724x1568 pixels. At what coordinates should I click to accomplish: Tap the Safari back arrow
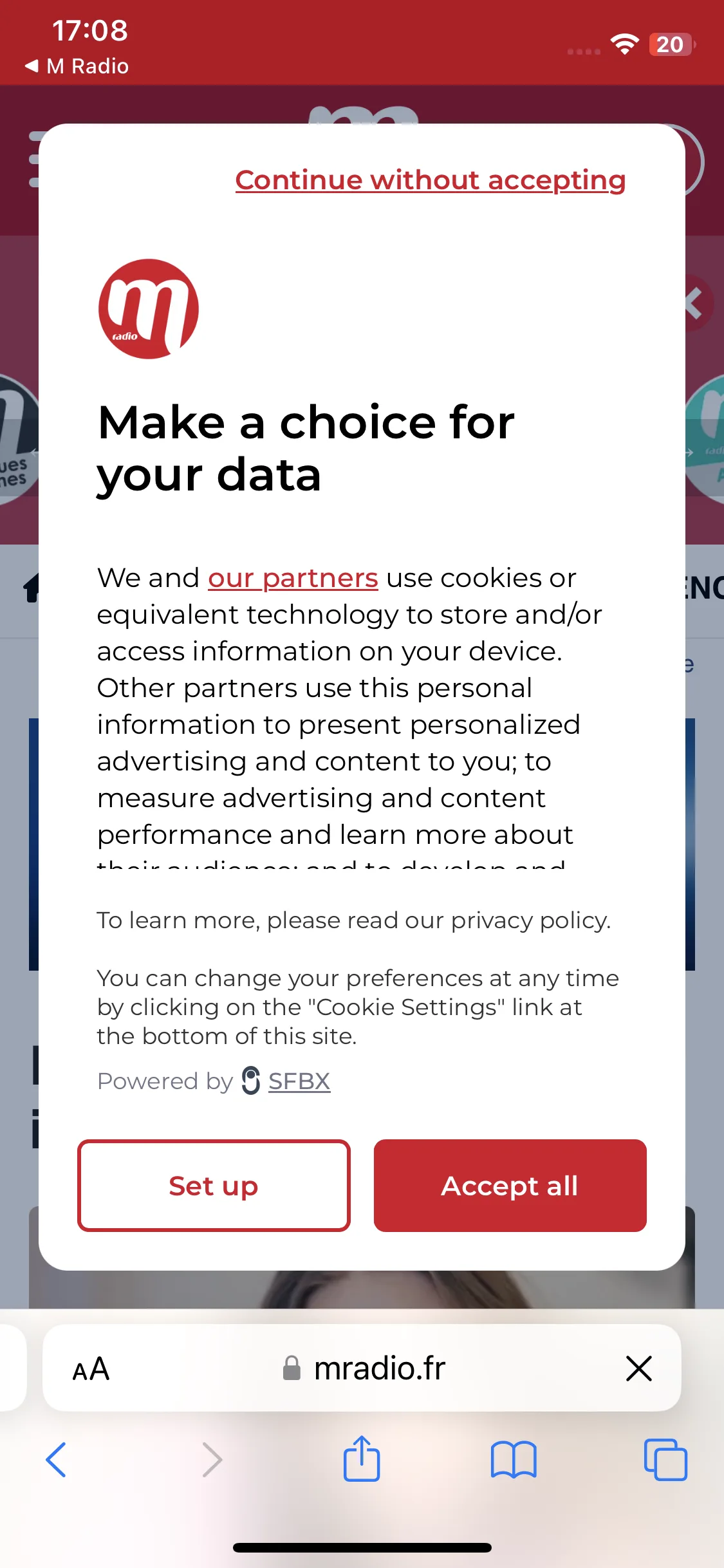click(56, 1459)
